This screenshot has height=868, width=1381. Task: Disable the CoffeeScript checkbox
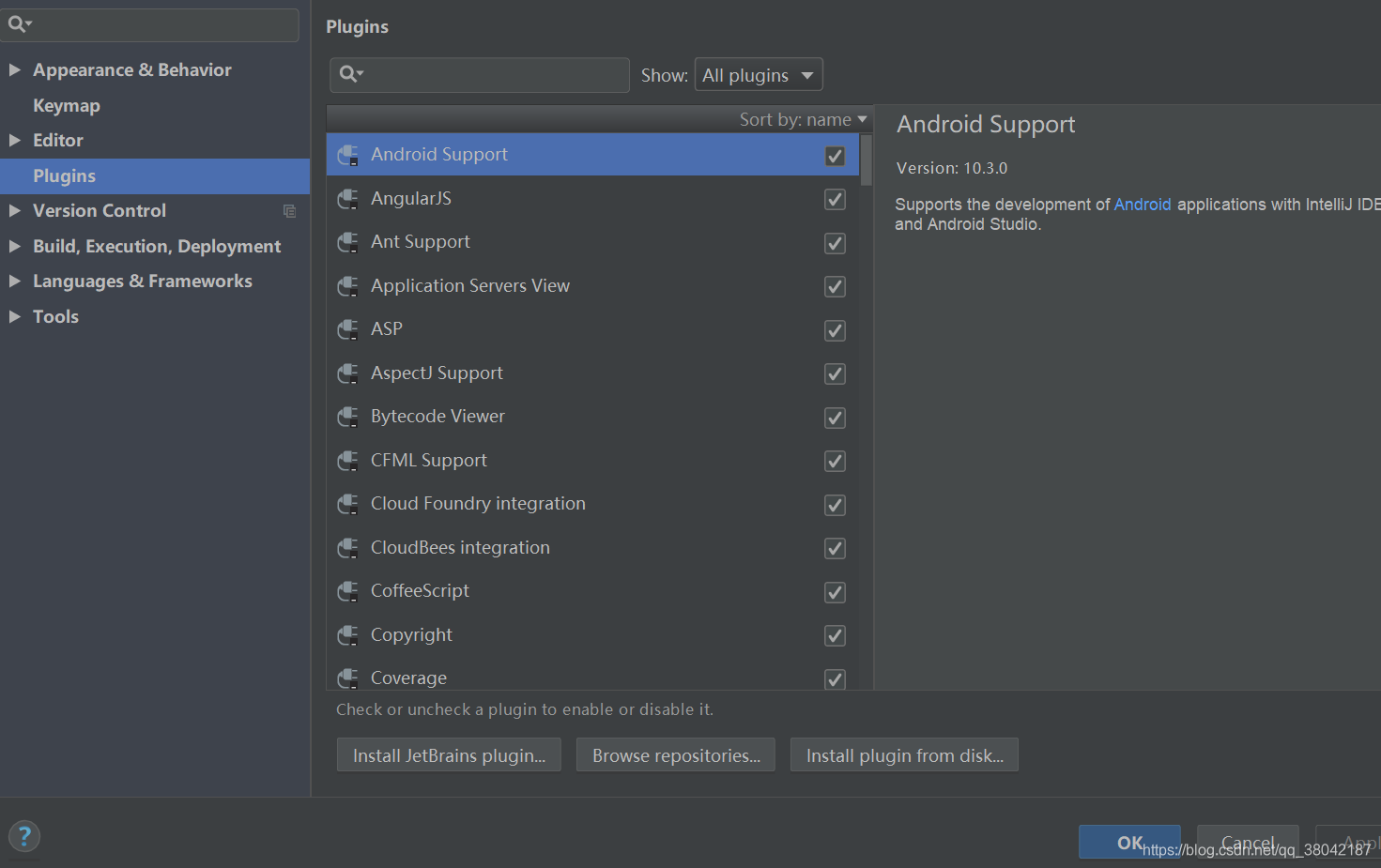click(835, 592)
